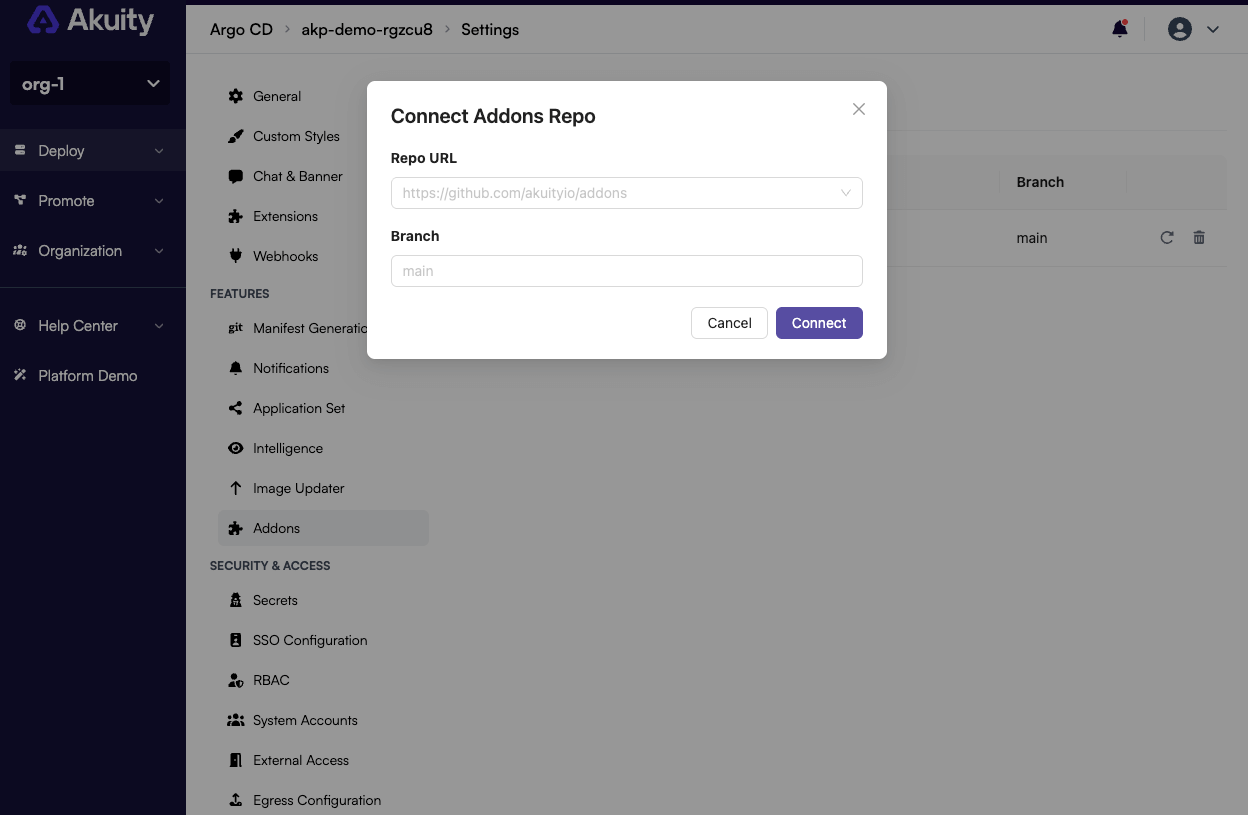Expand the Help Center section
The image size is (1248, 815).
(x=90, y=325)
